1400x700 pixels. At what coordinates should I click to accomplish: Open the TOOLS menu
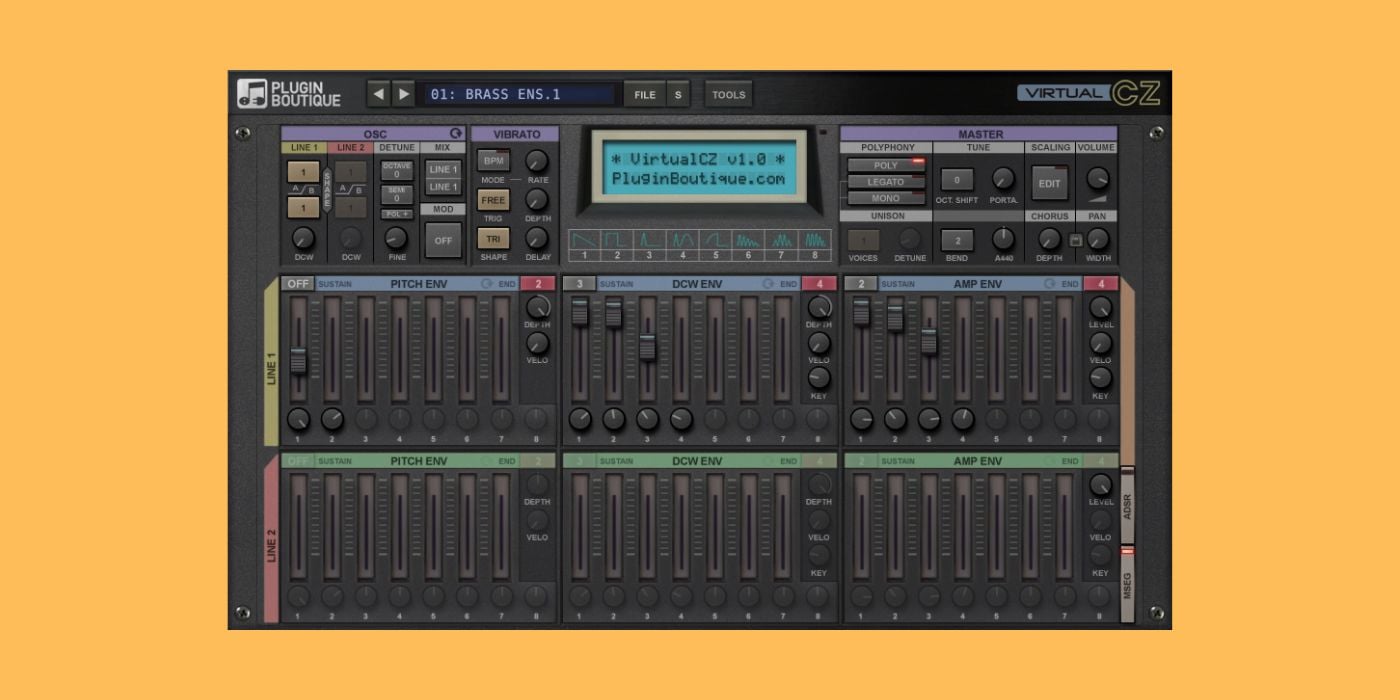[x=728, y=95]
